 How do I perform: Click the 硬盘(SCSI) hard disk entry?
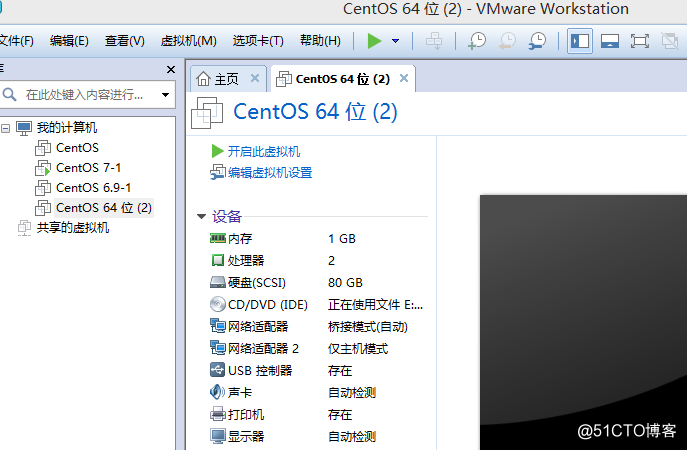(248, 283)
